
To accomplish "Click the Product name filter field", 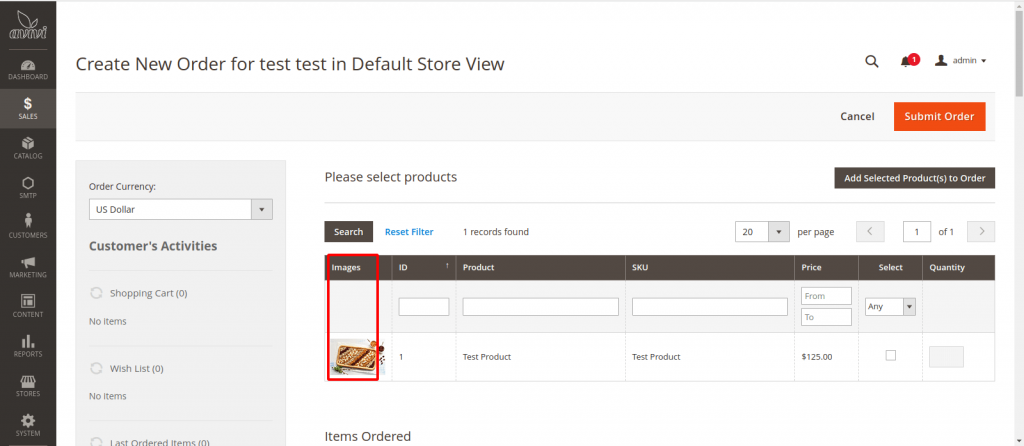I will pyautogui.click(x=541, y=306).
